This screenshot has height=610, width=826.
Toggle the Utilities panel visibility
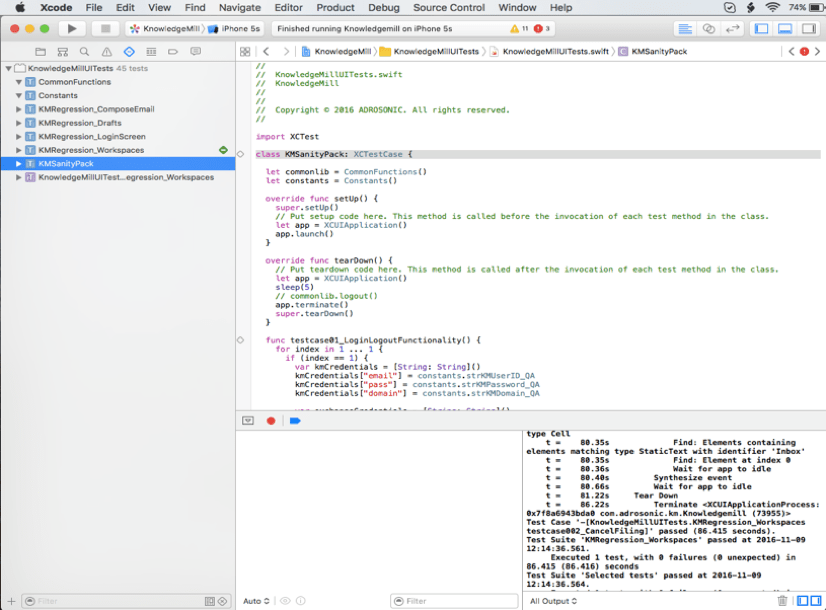point(809,29)
